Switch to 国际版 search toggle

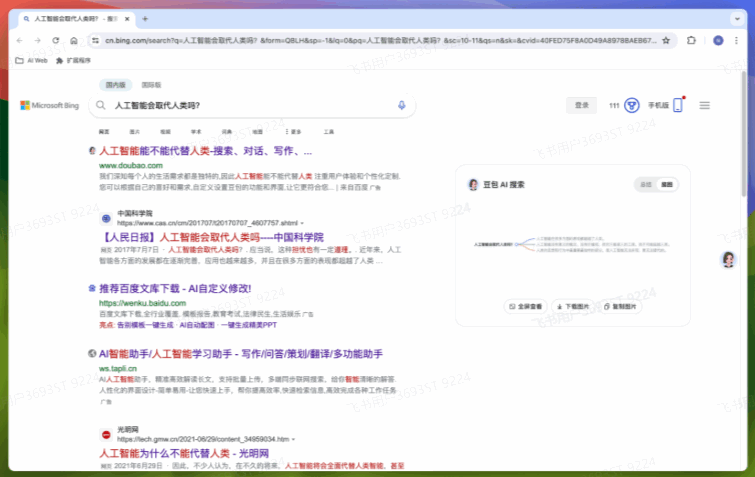(x=152, y=85)
